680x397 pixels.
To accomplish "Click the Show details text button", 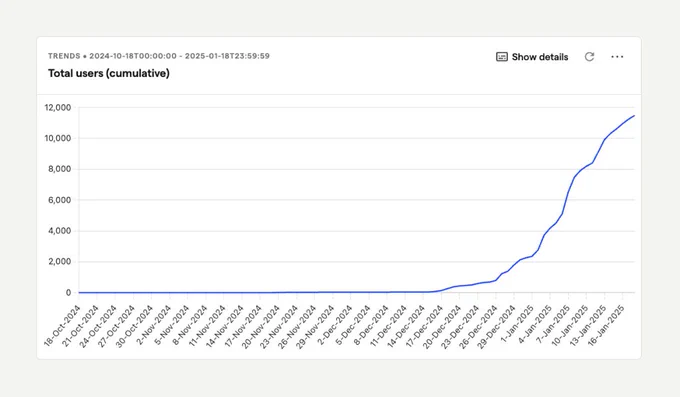I will click(540, 57).
